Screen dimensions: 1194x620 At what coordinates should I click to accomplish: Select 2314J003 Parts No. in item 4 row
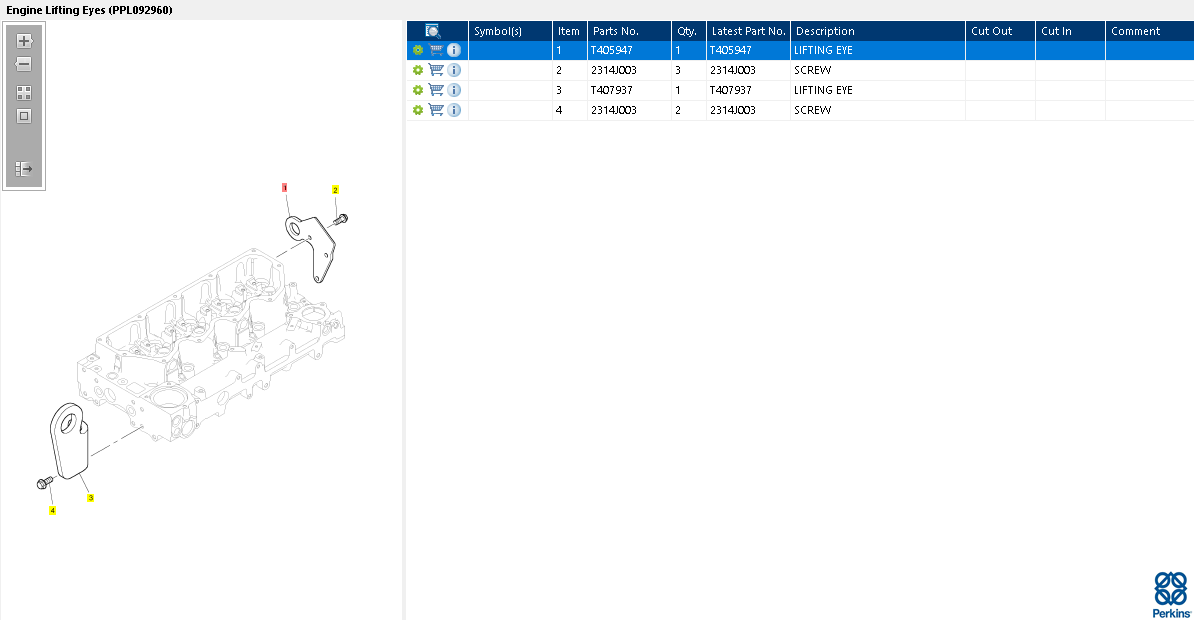[x=614, y=110]
